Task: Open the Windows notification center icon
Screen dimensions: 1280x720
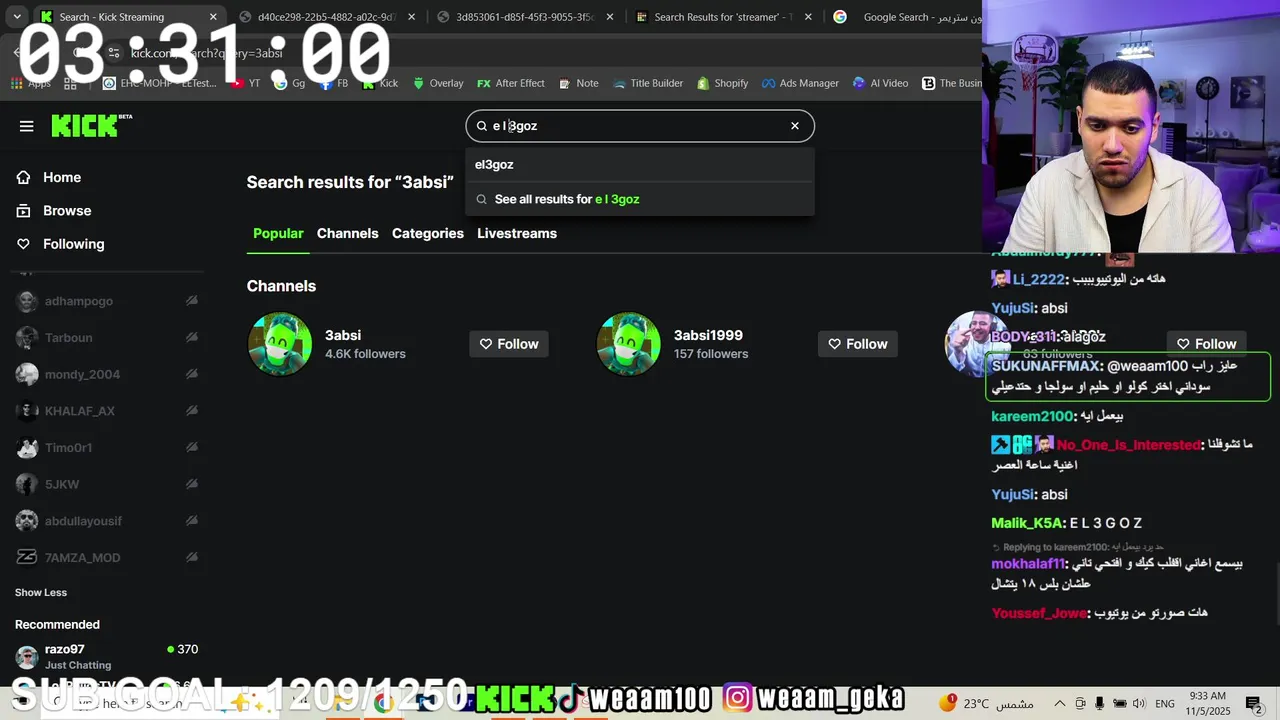Action: (x=1253, y=703)
